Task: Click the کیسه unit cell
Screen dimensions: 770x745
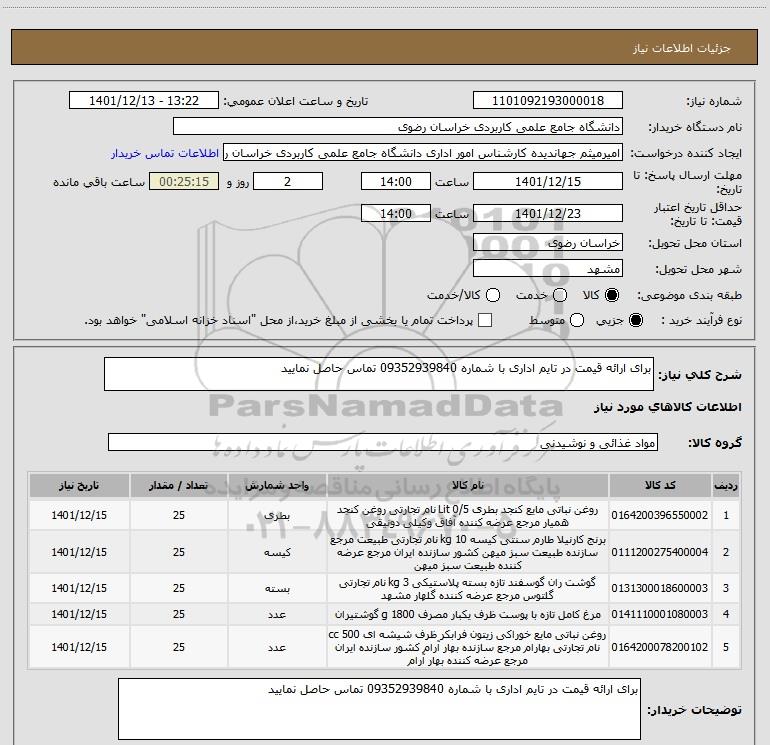Action: (277, 552)
